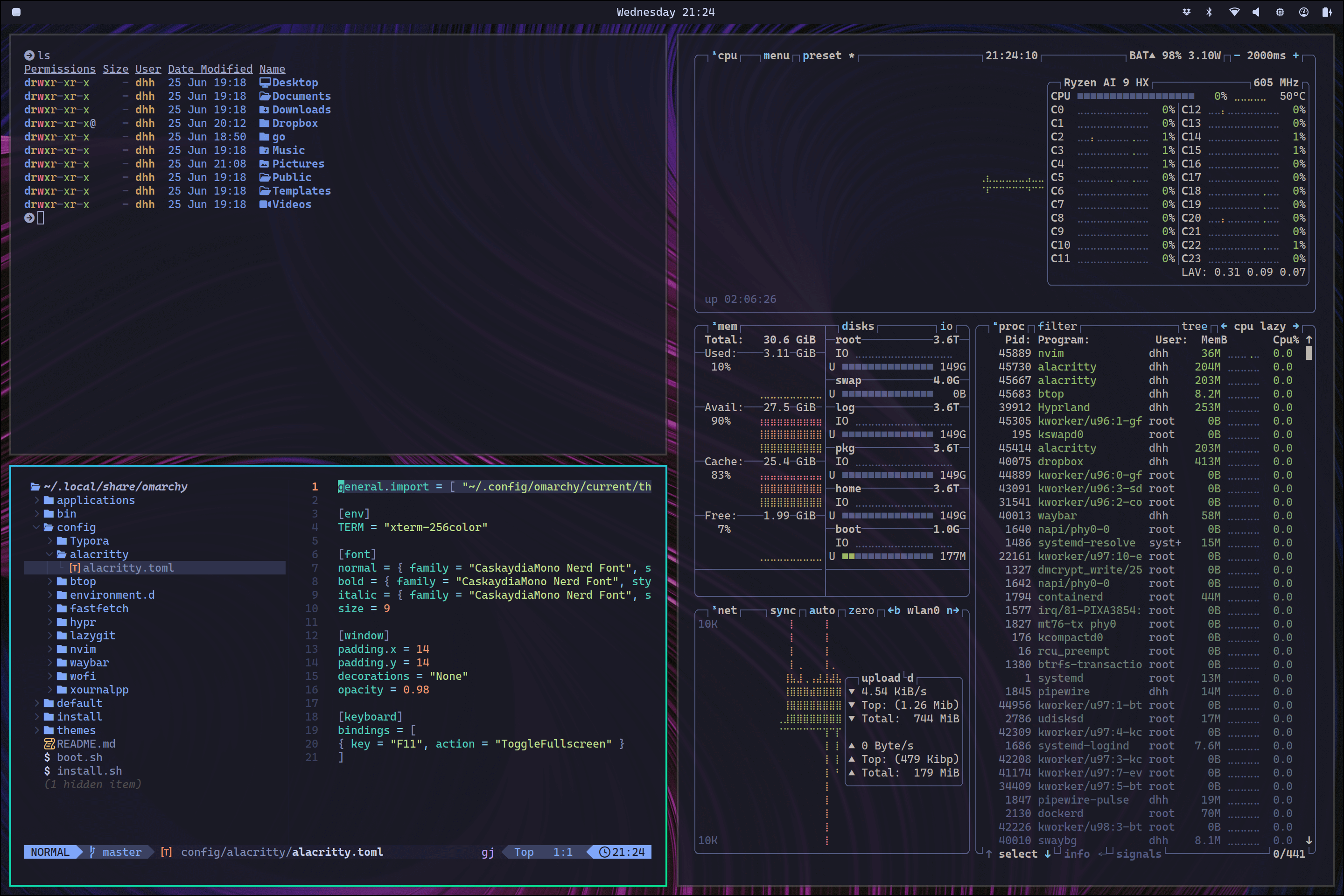Click the BAT battery indicator in btop header

pyautogui.click(x=1140, y=56)
